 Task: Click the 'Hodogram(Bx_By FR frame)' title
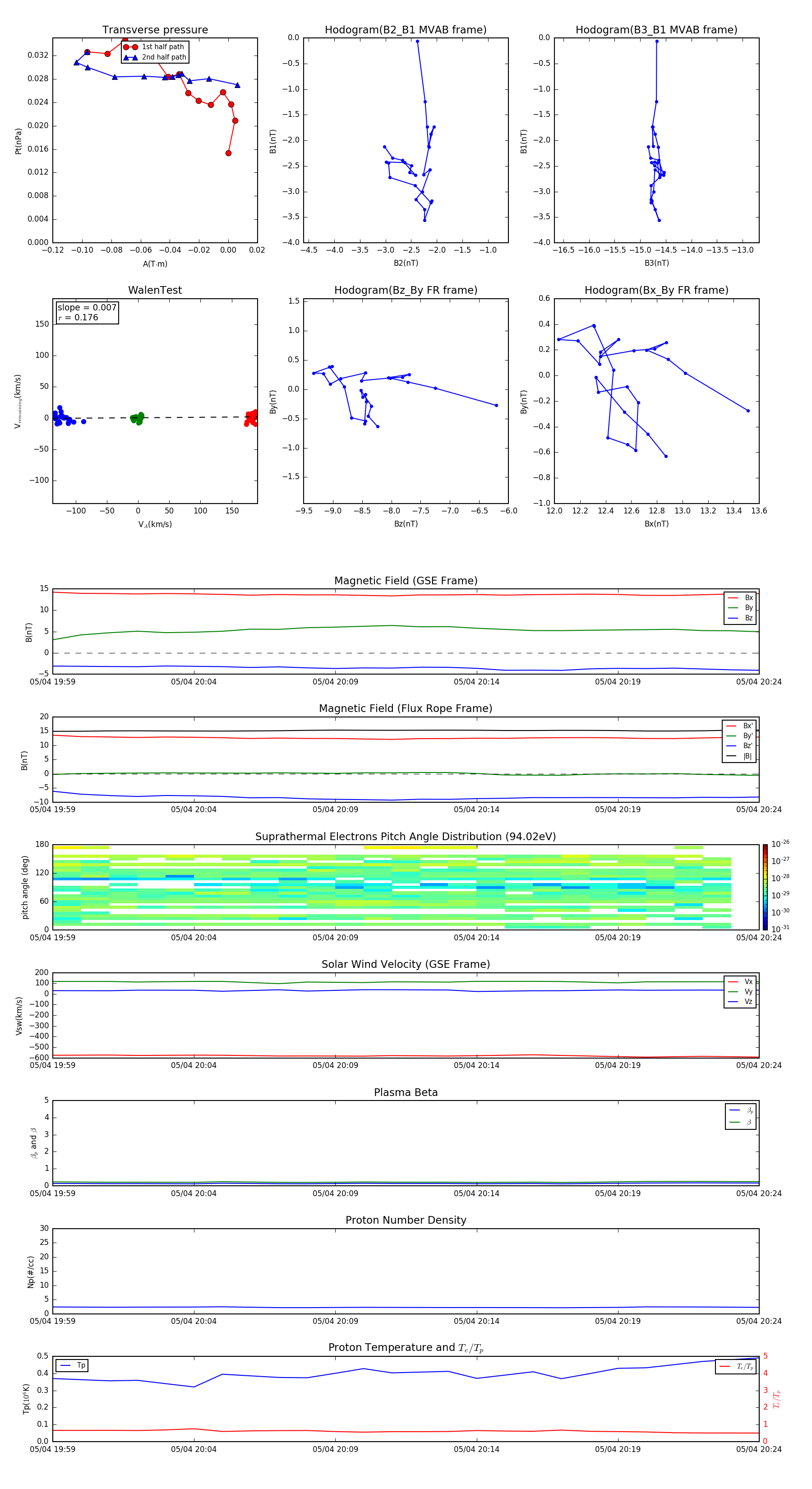pos(656,290)
